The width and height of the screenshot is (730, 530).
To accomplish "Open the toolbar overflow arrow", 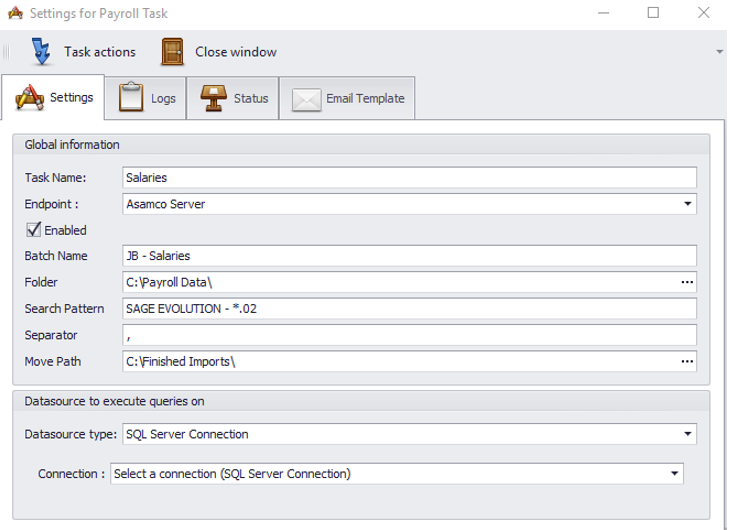I will (719, 51).
